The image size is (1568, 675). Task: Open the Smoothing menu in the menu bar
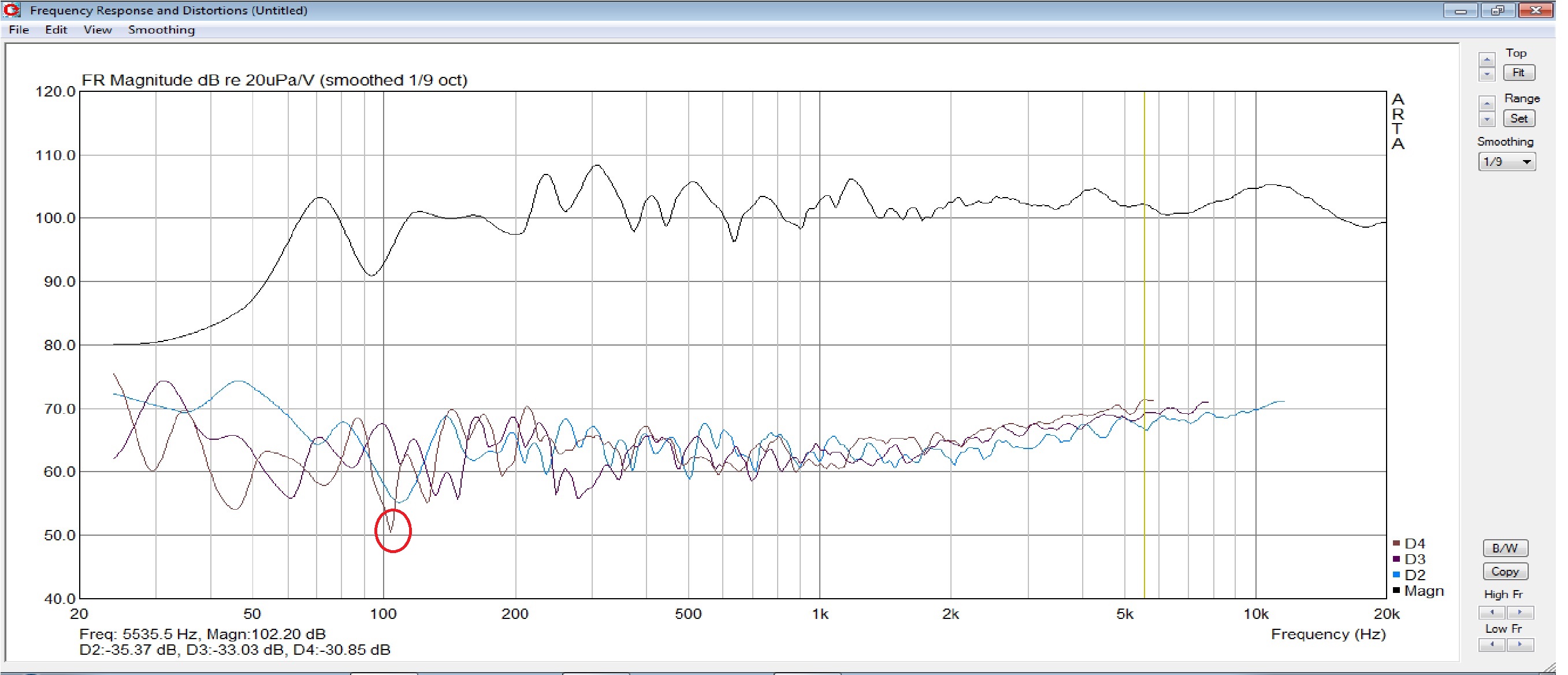point(161,30)
